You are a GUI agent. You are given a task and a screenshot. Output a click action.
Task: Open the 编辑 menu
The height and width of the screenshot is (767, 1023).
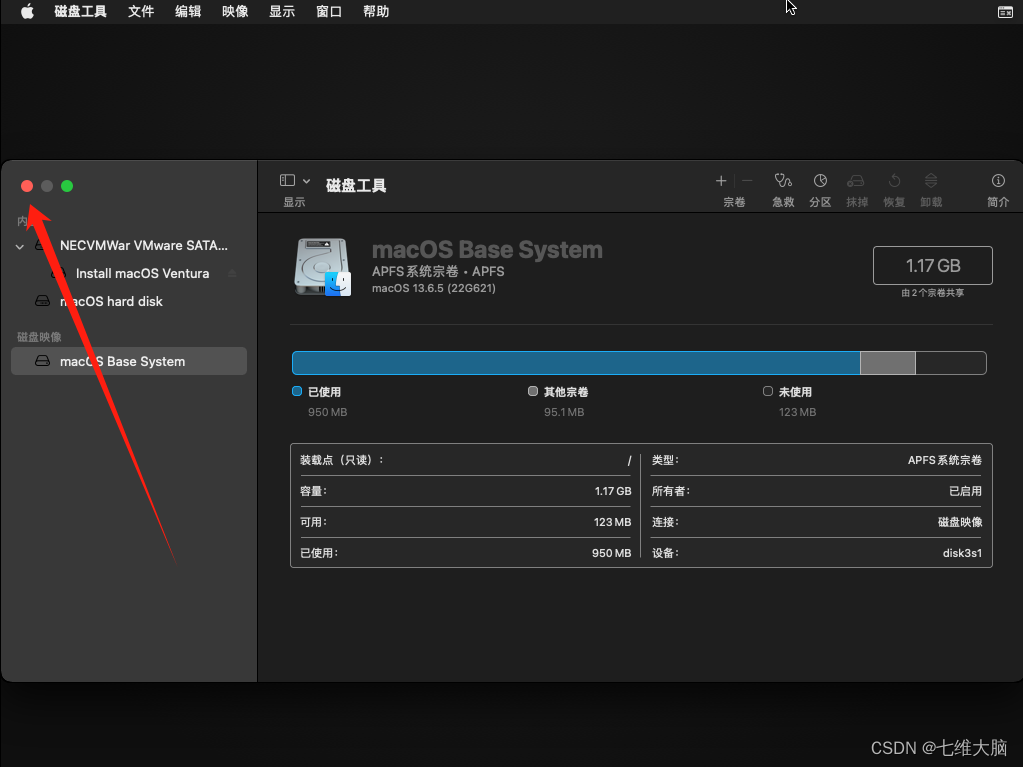pyautogui.click(x=188, y=11)
